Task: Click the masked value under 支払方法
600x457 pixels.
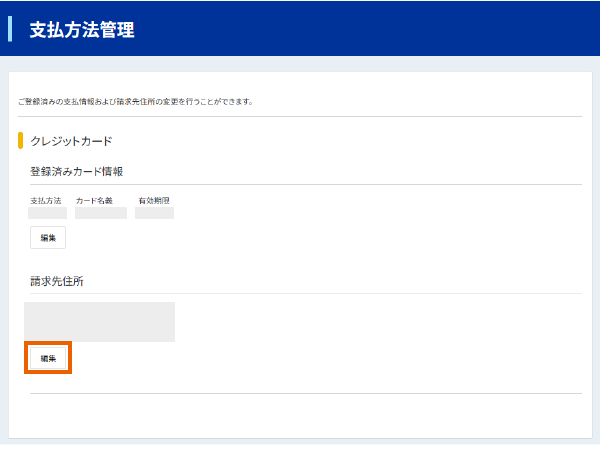Action: tap(47, 213)
